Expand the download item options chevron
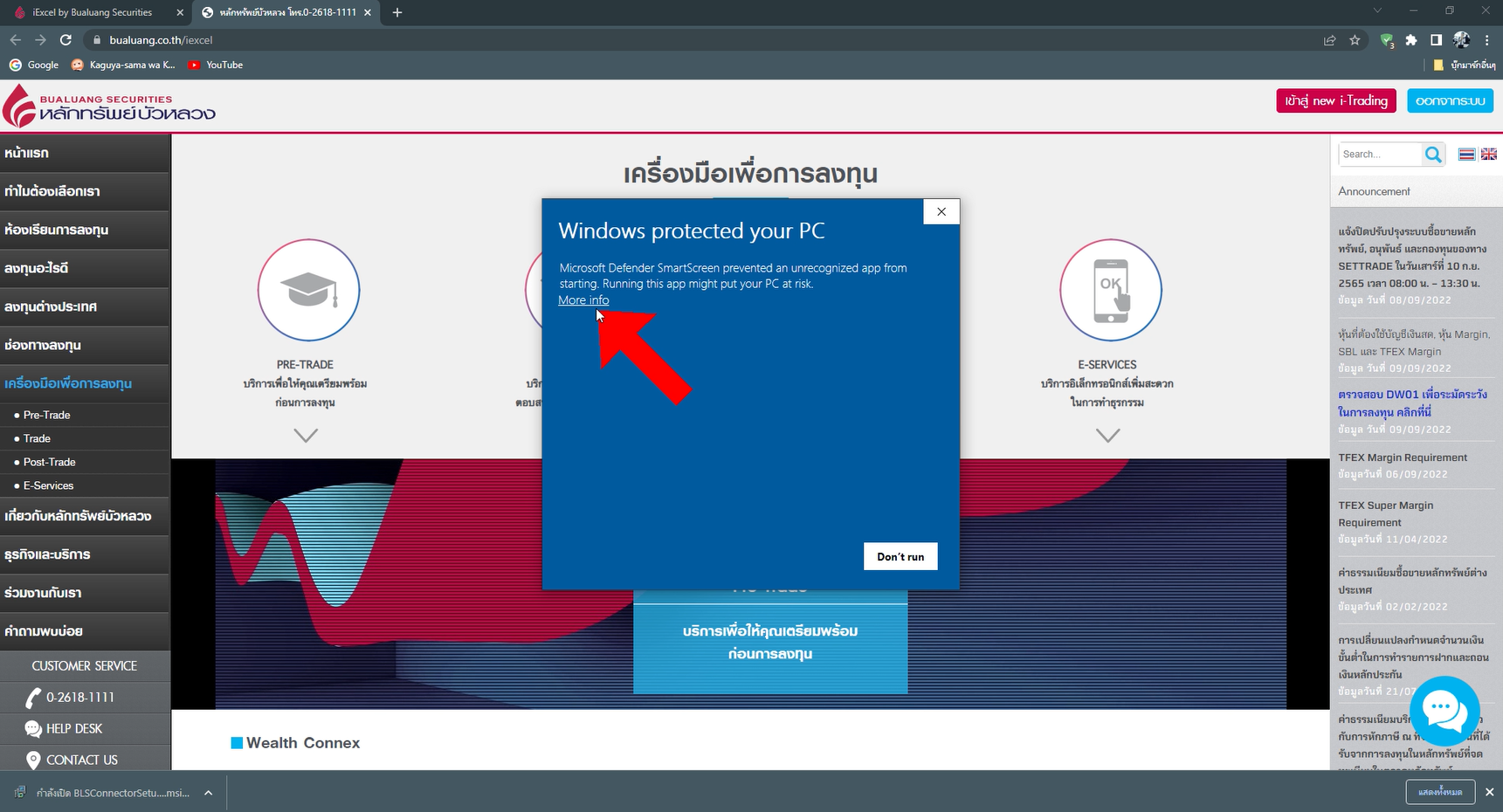This screenshot has height=812, width=1503. coord(209,793)
